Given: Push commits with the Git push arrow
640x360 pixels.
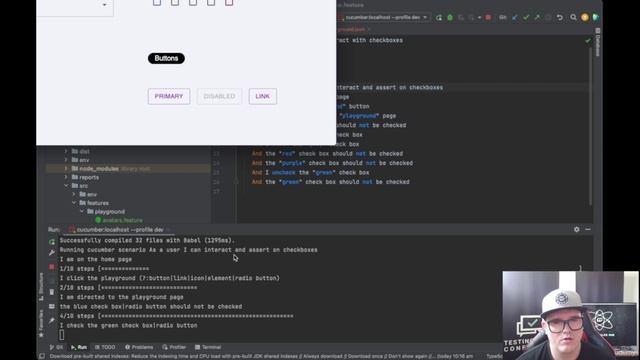Looking at the screenshot, I should click(x=537, y=18).
